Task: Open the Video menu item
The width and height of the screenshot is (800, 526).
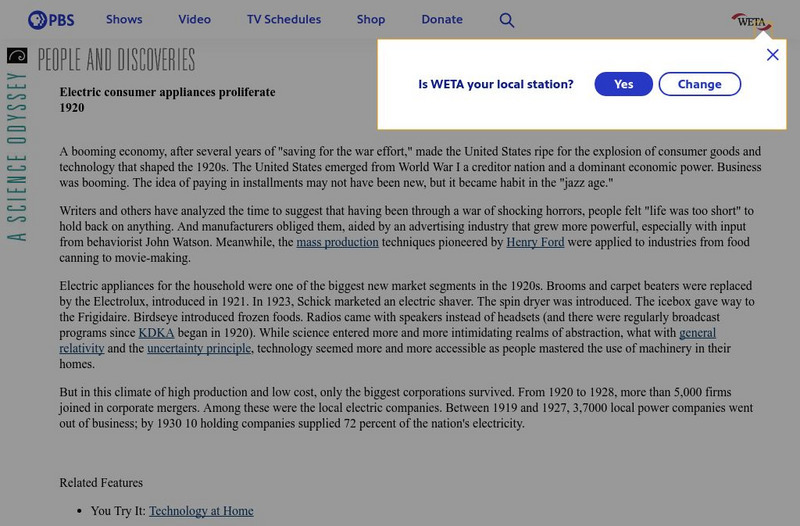Action: pyautogui.click(x=194, y=19)
